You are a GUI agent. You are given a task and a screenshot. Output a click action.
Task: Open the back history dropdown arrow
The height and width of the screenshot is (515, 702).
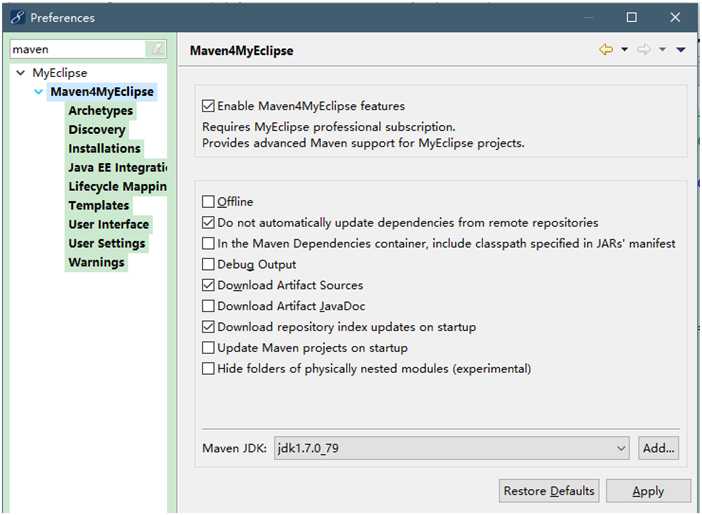coord(625,49)
